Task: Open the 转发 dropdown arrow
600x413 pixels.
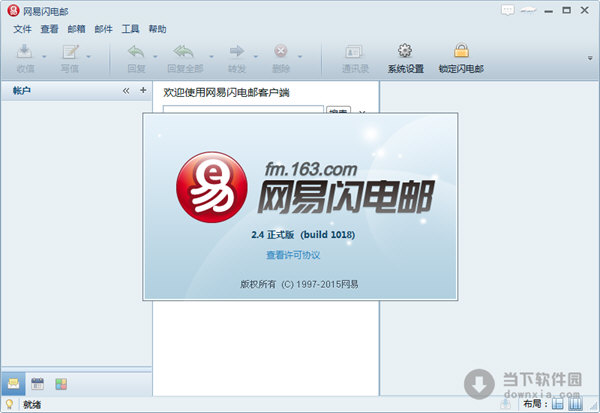Action: click(x=256, y=57)
